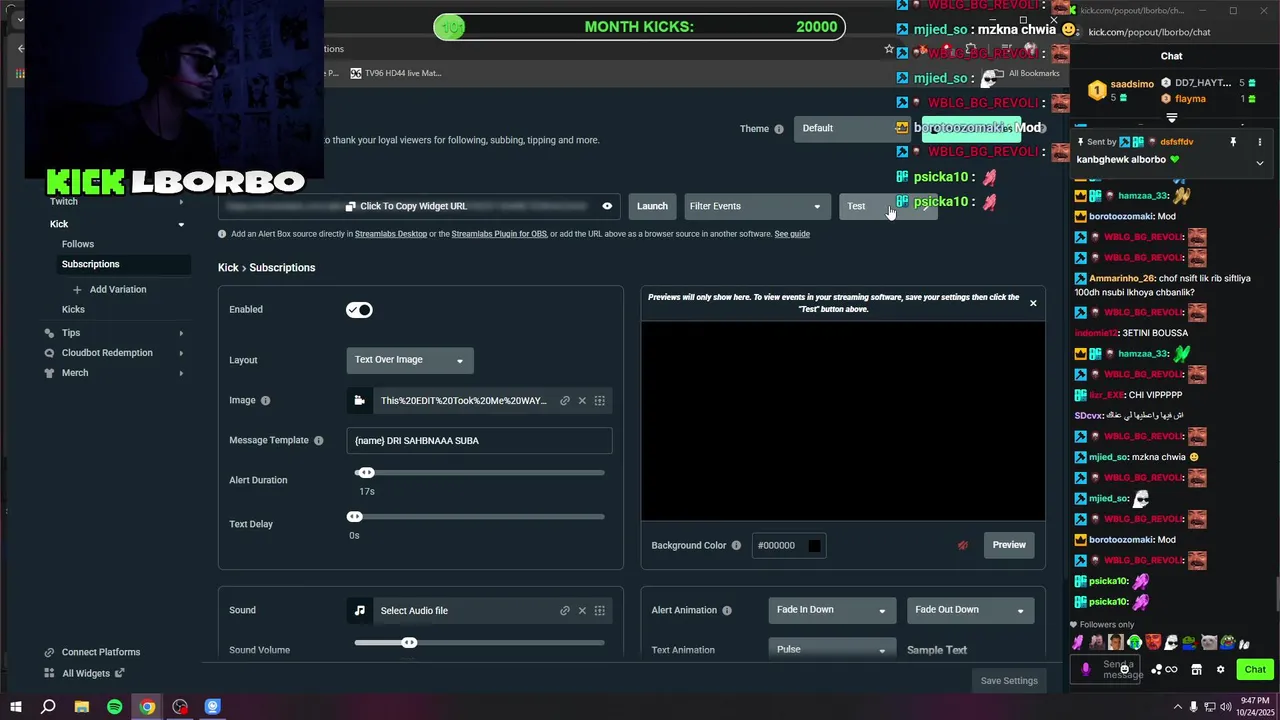
Task: Open OBS Studio from the taskbar
Action: [180, 707]
